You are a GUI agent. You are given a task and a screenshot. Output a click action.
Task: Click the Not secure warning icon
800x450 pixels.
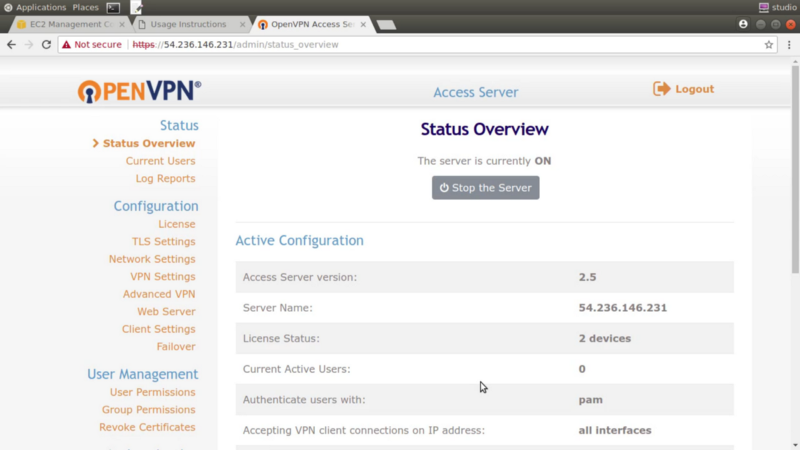pos(66,44)
